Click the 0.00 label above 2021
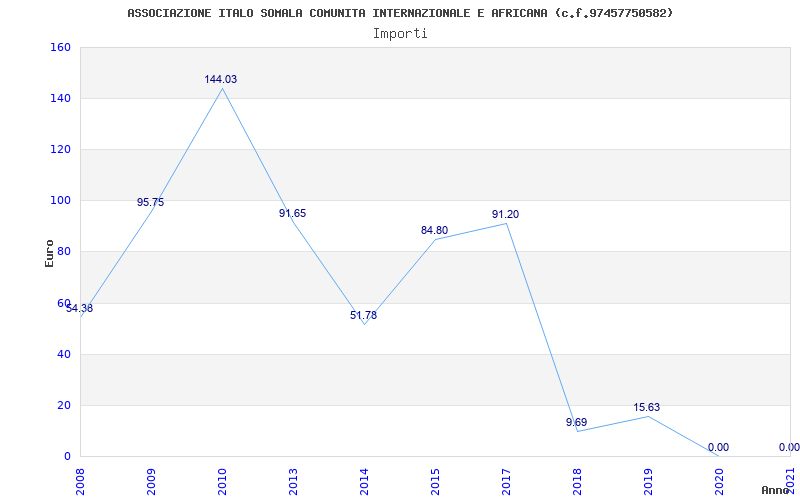This screenshot has width=800, height=500. point(789,447)
